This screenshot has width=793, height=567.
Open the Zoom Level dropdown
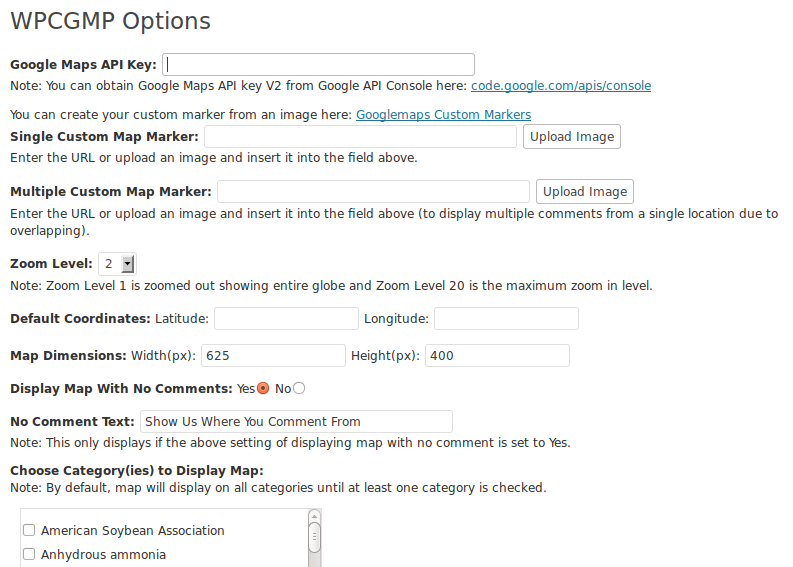coord(117,264)
